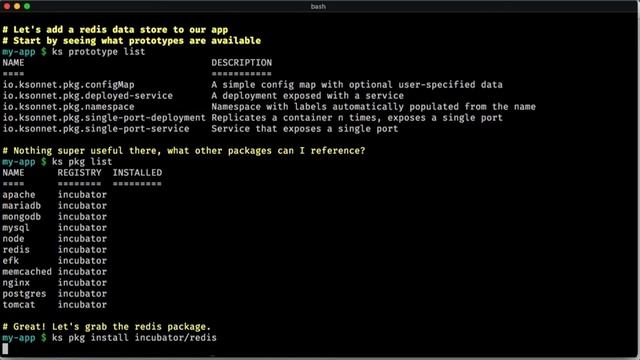Click the 'mongodb' package name
This screenshot has width=640, height=360.
pos(22,217)
